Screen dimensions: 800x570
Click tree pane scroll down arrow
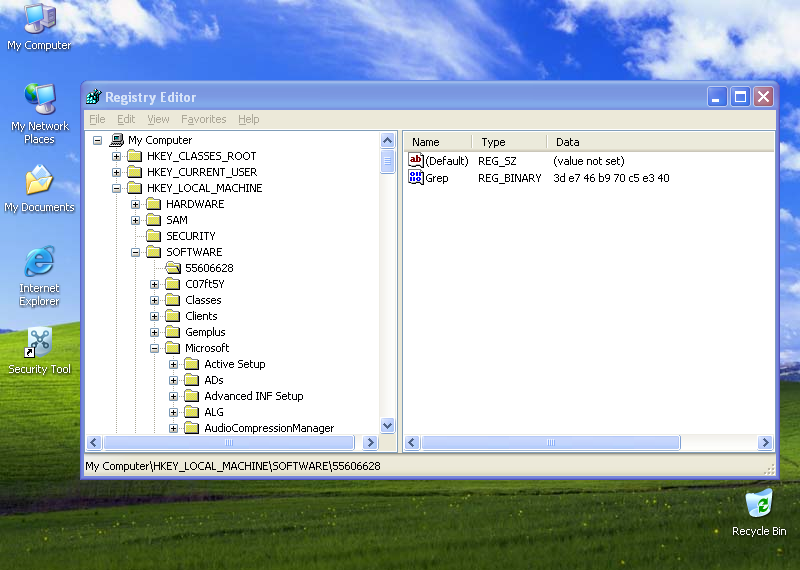[388, 425]
